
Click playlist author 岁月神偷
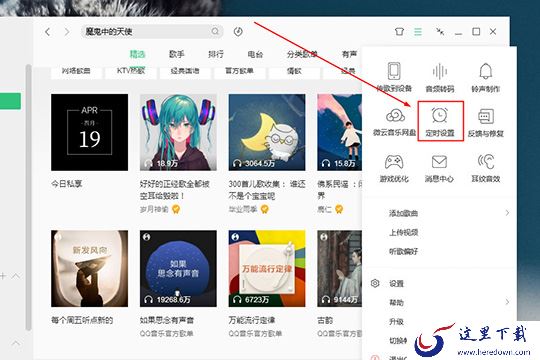[154, 209]
